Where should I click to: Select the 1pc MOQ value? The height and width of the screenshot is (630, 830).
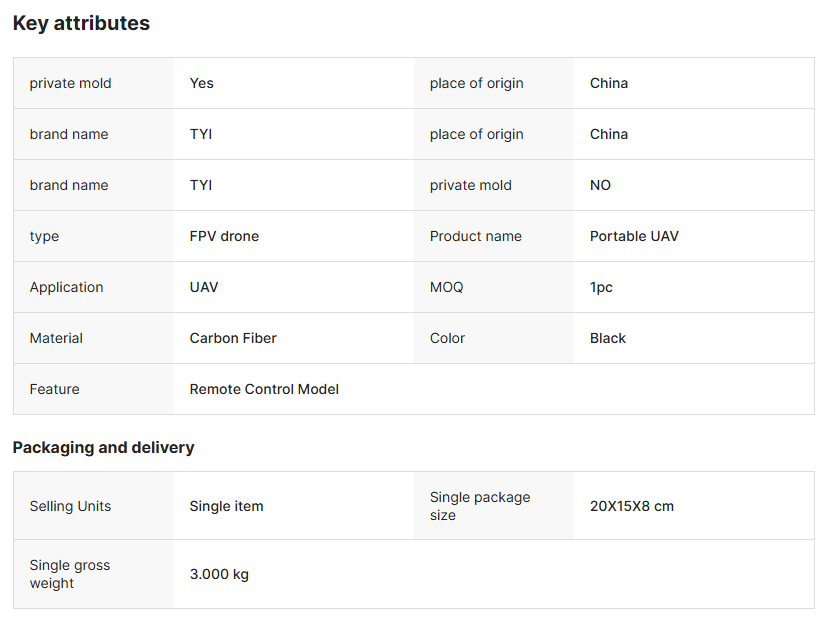pos(601,287)
